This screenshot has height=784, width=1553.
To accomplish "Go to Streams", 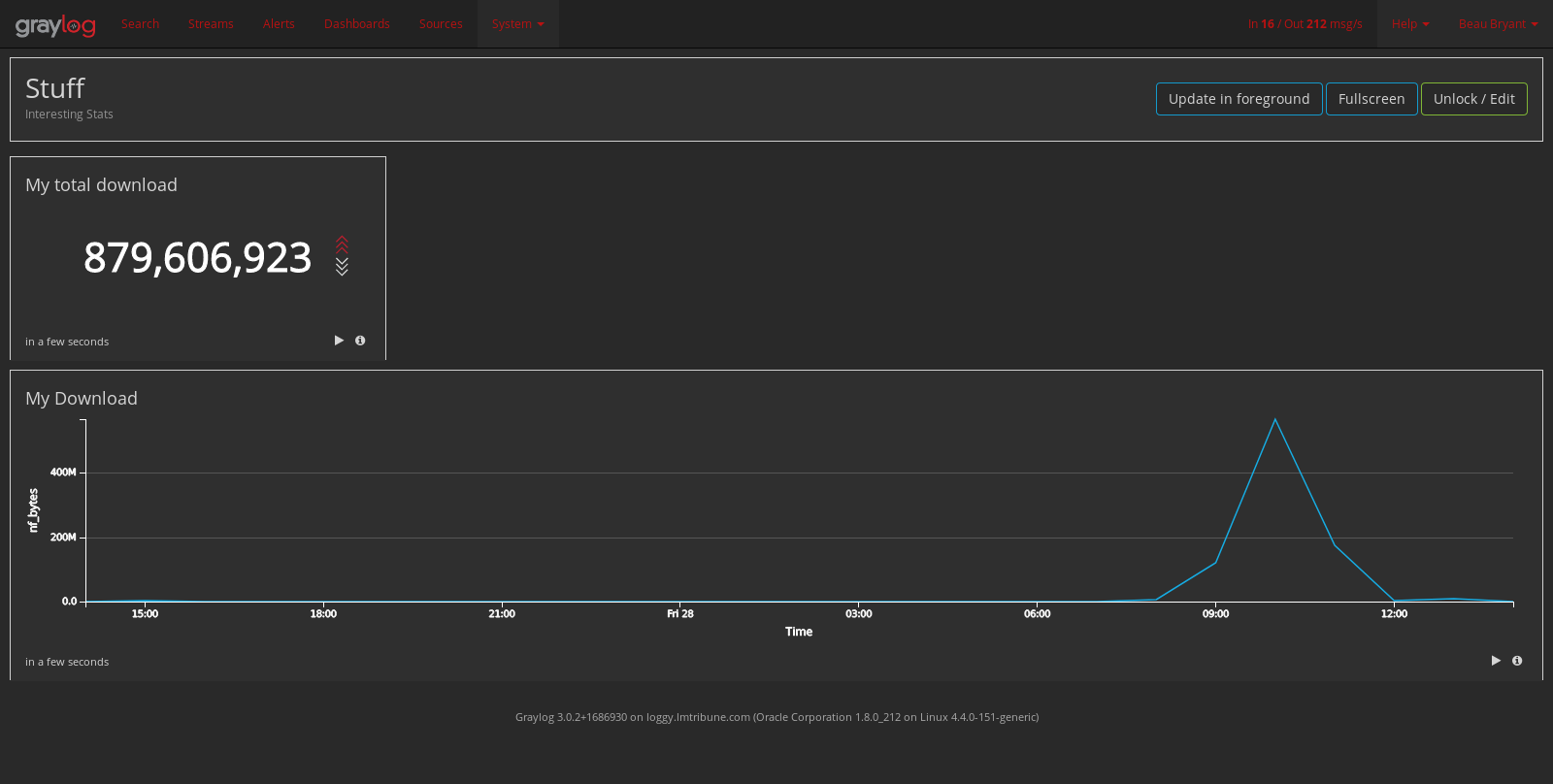I will (x=211, y=24).
